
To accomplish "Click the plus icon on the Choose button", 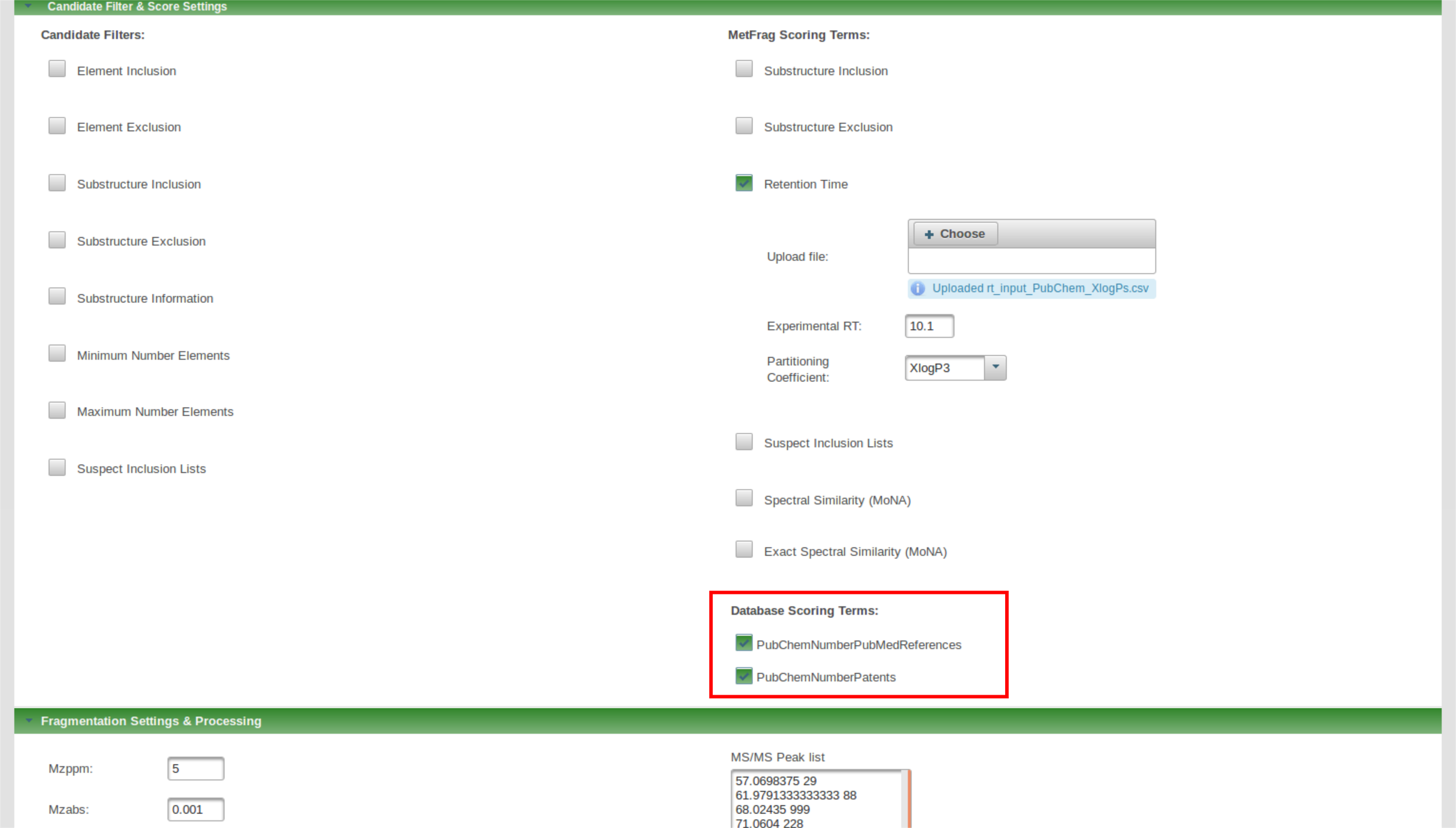I will [x=929, y=234].
